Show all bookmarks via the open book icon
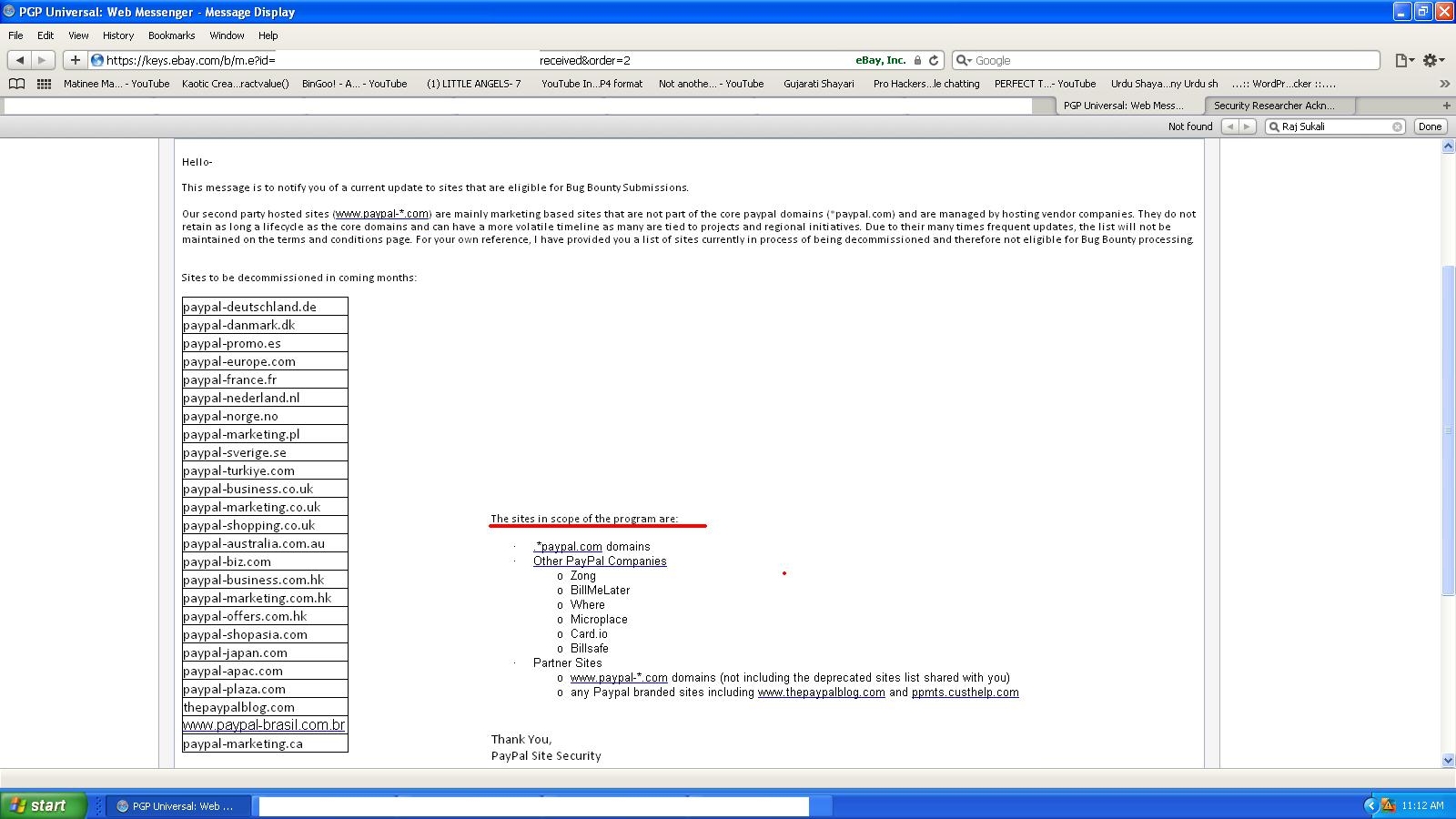The image size is (1456, 819). (x=16, y=84)
